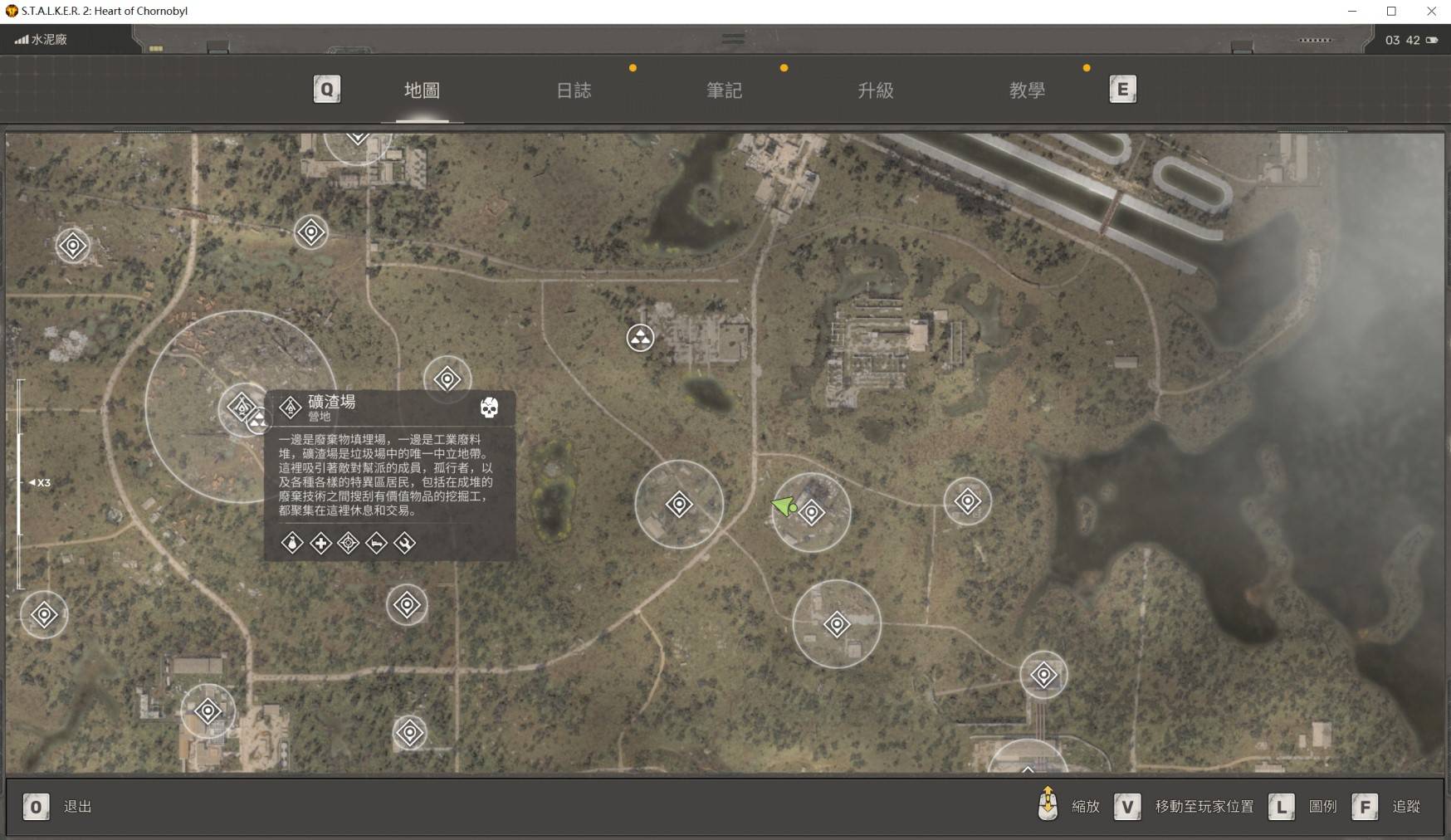1451x840 pixels.
Task: Switch to the 筆記 notes tab
Action: [724, 90]
